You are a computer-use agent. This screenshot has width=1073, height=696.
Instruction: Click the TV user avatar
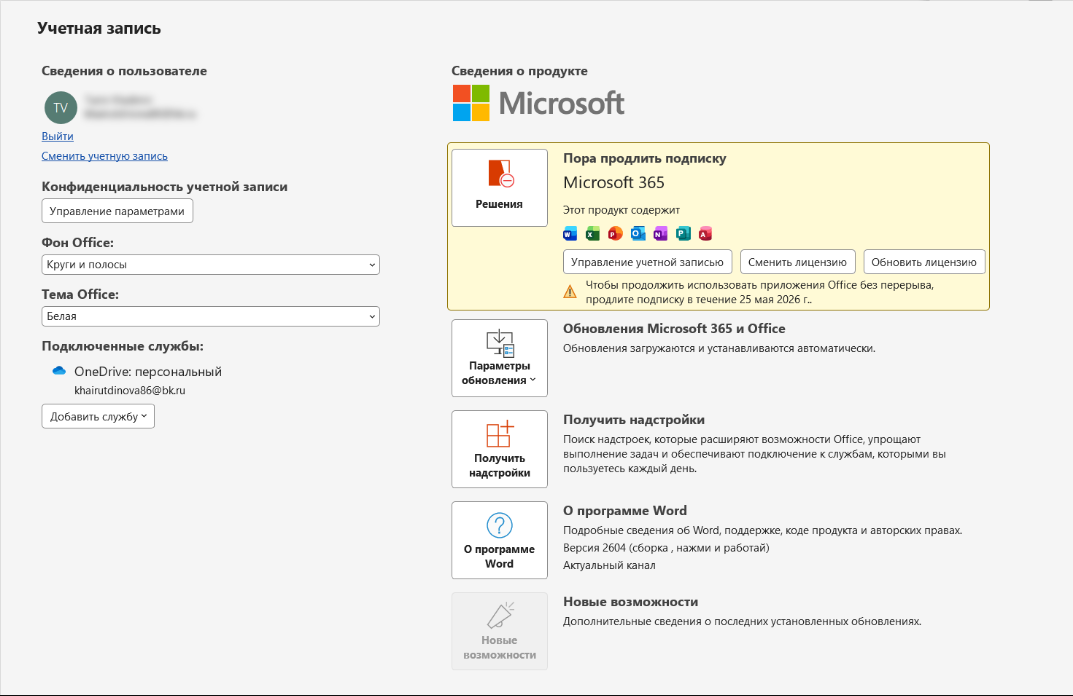[x=60, y=108]
